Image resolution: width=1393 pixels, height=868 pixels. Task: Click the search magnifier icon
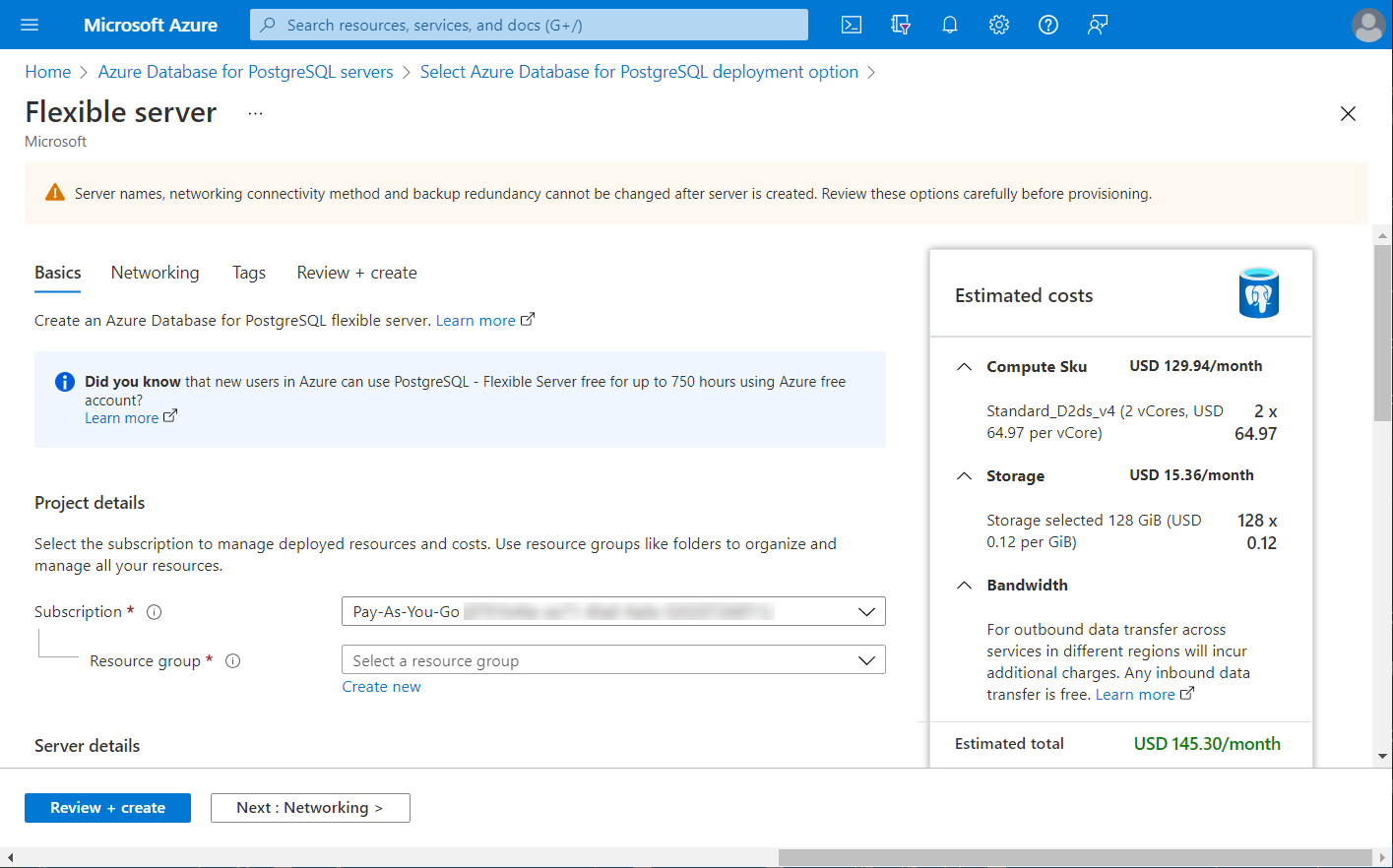point(268,25)
